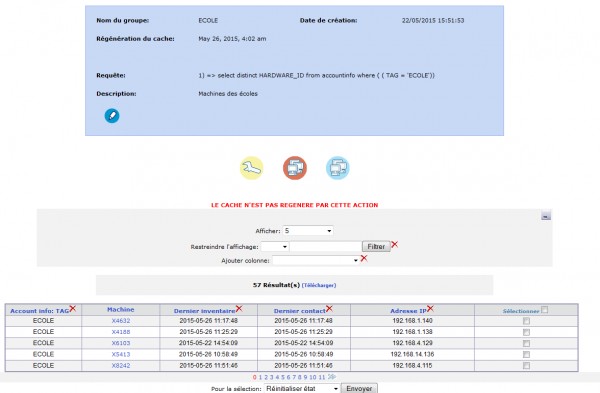
Task: Go to results page 5
Action: pyautogui.click(x=283, y=377)
